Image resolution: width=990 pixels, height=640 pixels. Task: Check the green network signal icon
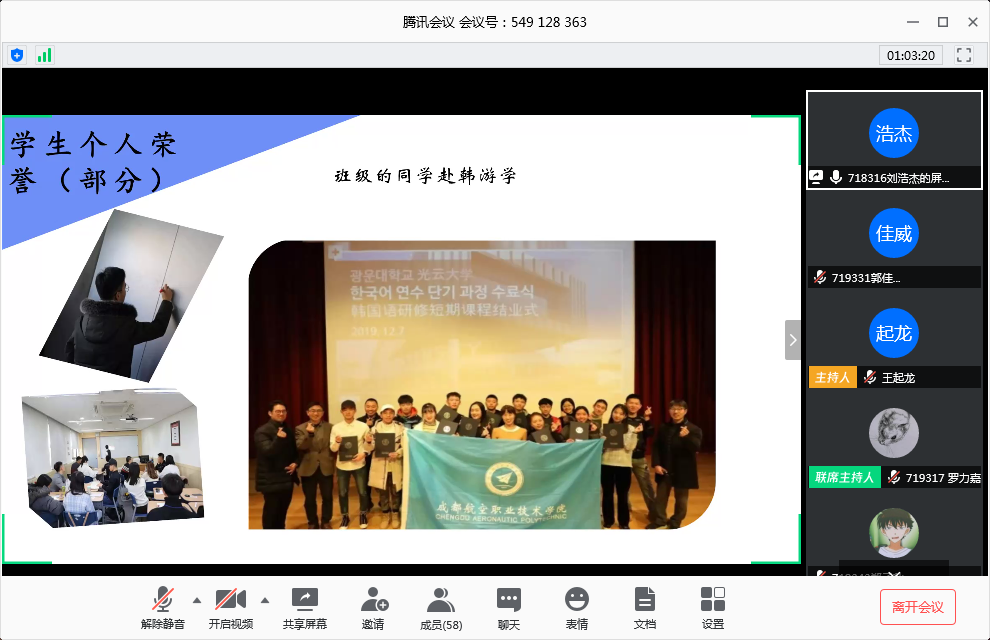(44, 56)
